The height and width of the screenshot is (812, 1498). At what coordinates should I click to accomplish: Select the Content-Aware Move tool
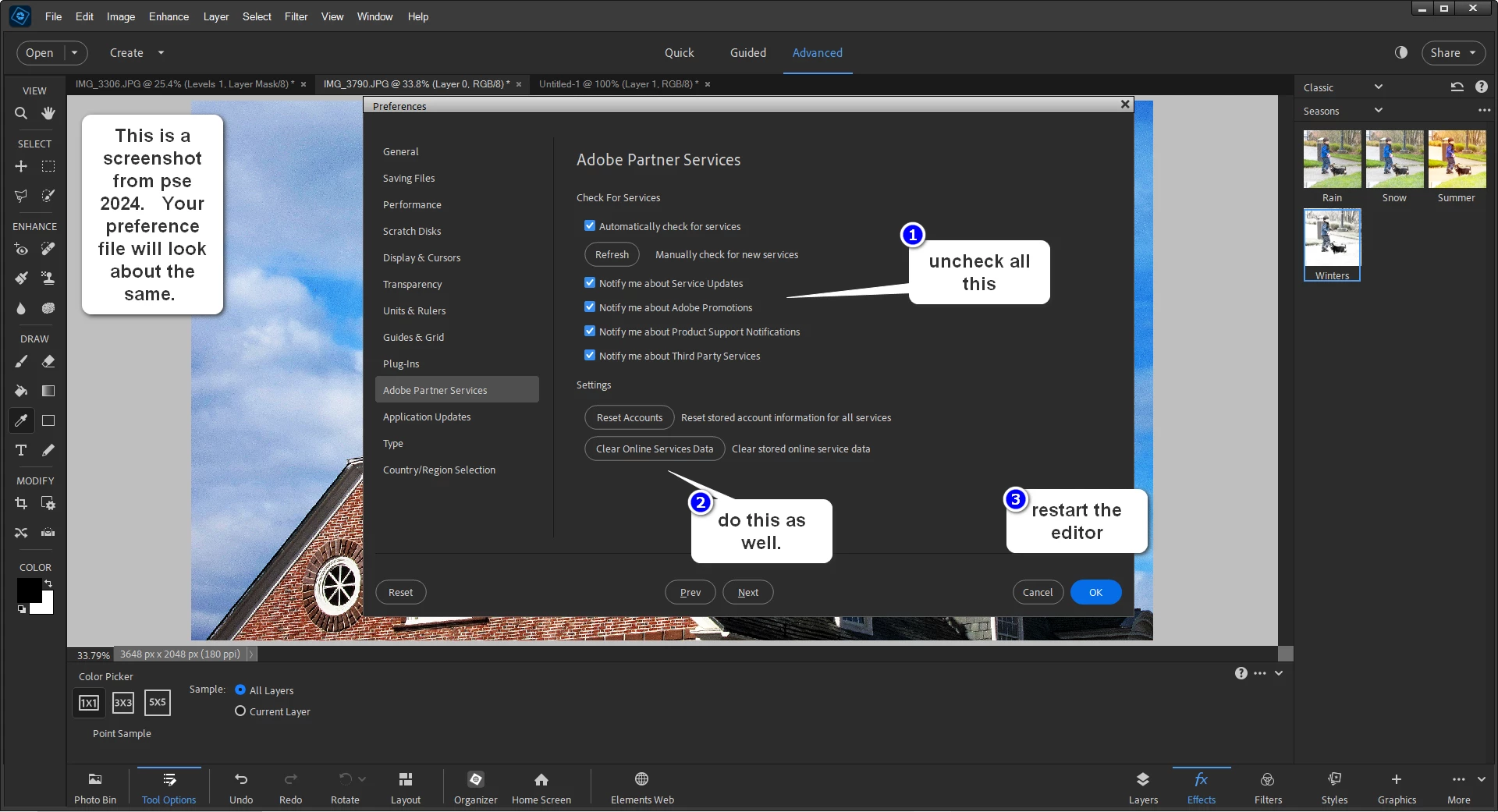pos(21,533)
